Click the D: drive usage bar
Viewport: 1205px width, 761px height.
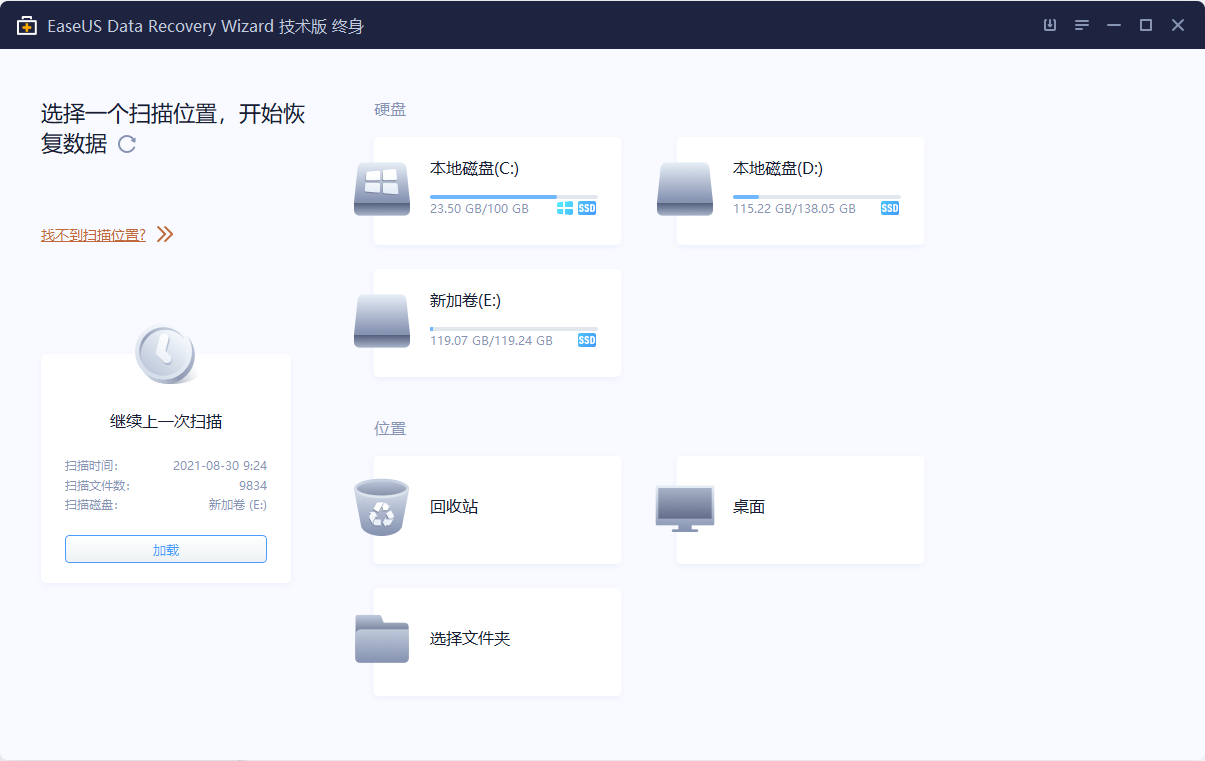(816, 196)
